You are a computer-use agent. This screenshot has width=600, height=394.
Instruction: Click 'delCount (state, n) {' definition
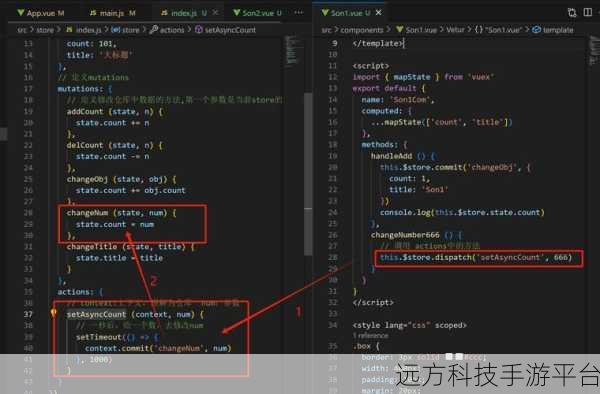pos(115,145)
